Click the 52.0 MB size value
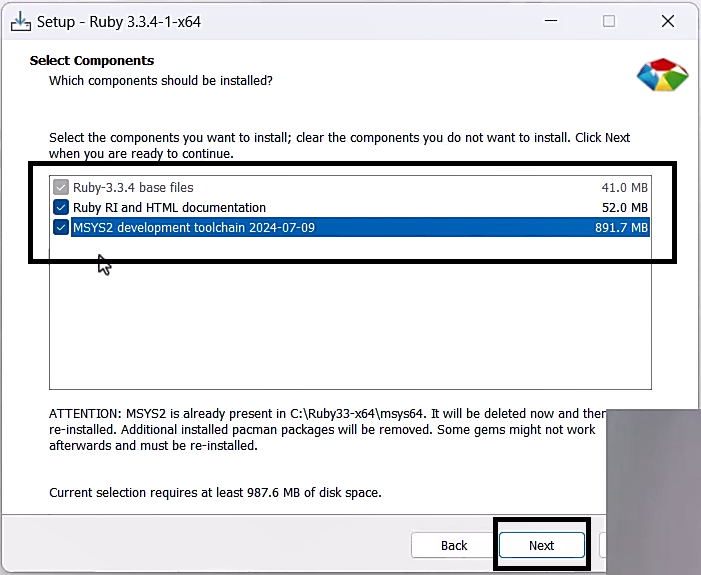701x575 pixels. [625, 207]
